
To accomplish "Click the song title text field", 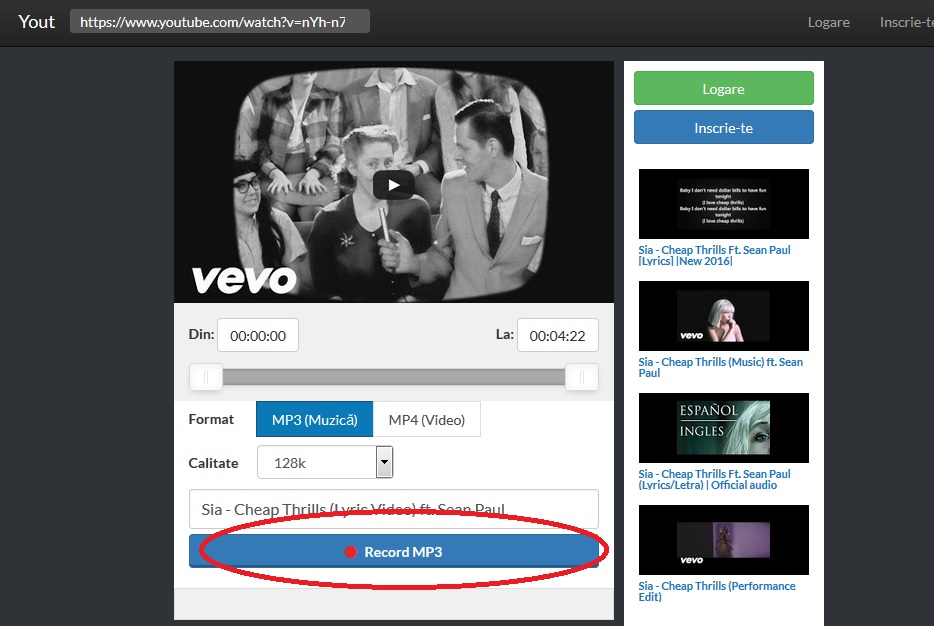I will (393, 509).
